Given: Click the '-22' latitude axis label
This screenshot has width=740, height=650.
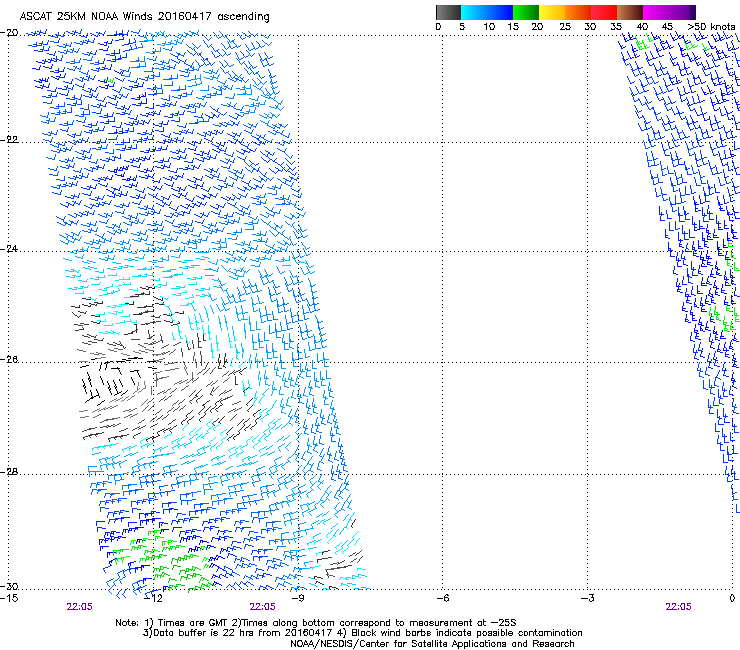Looking at the screenshot, I should coord(9,140).
